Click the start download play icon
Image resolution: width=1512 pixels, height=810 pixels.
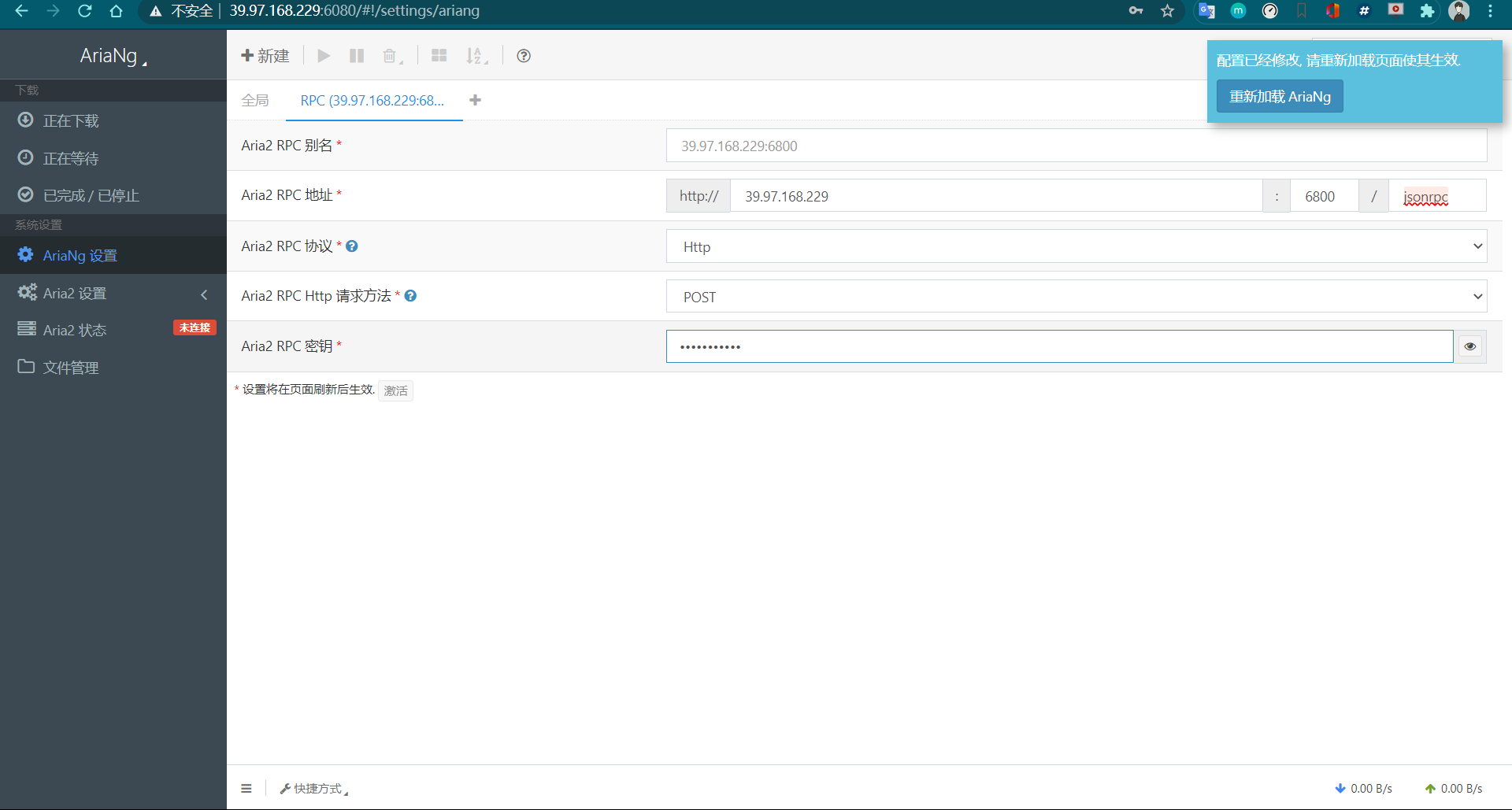pos(324,56)
